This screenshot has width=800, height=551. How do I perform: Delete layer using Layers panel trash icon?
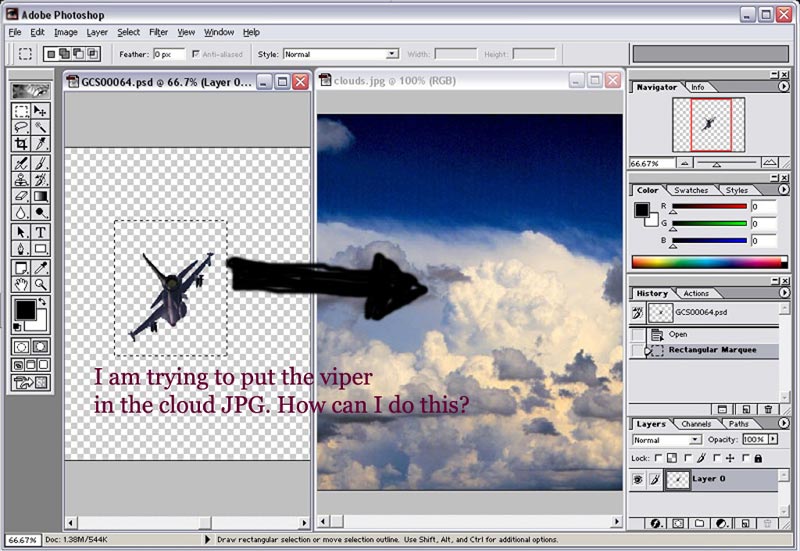pyautogui.click(x=767, y=523)
